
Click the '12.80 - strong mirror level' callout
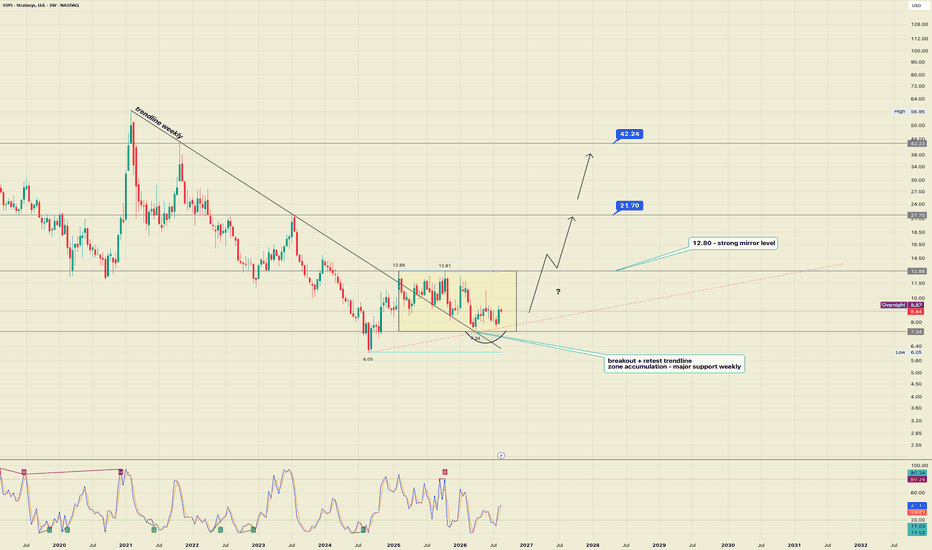[x=734, y=243]
